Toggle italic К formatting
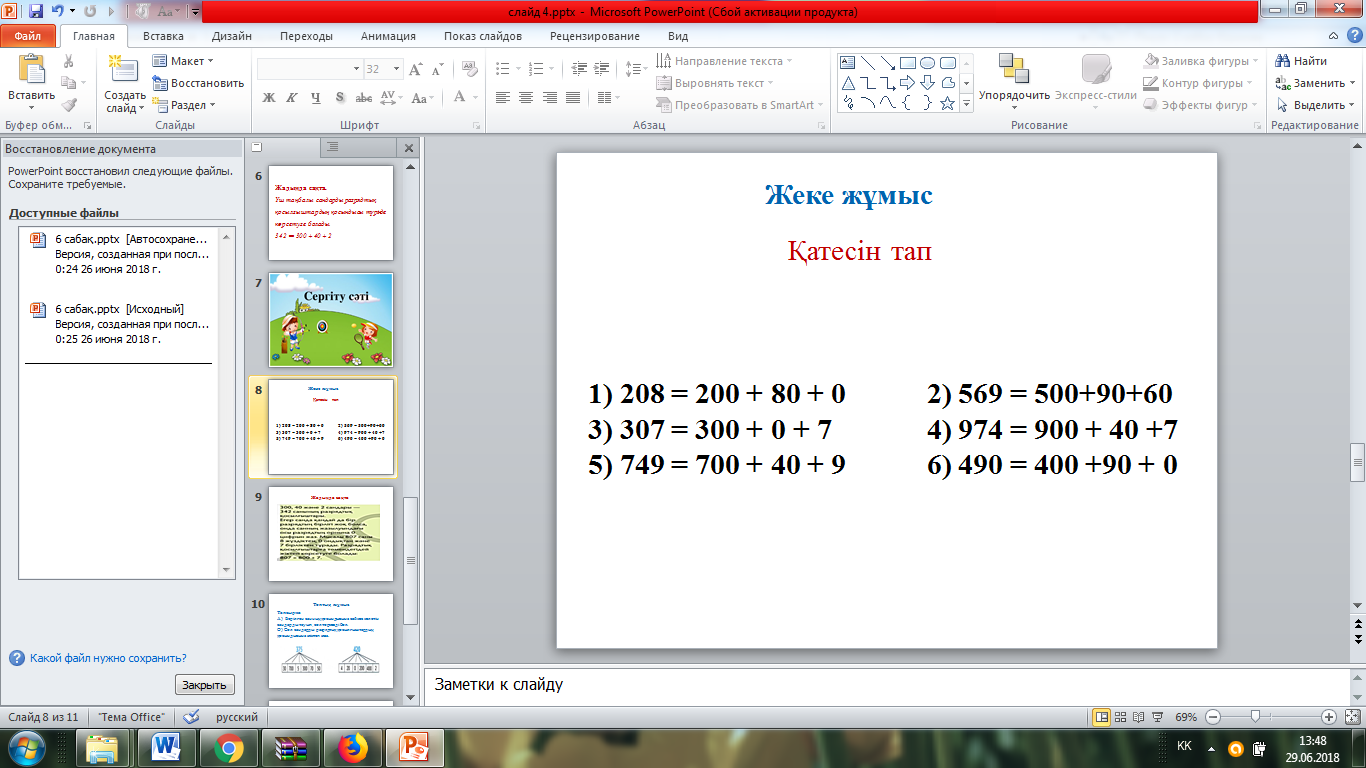Viewport: 1366px width, 768px height. [292, 98]
